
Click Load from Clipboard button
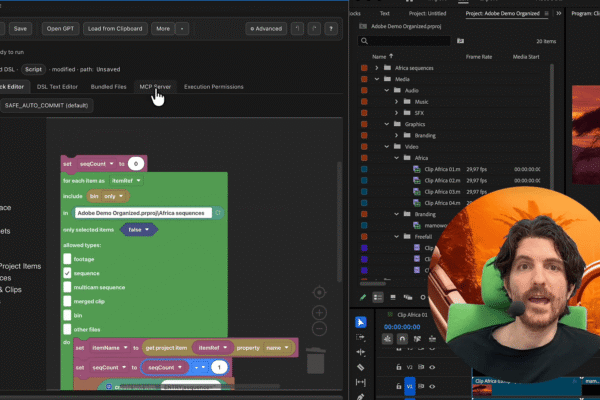pyautogui.click(x=115, y=29)
